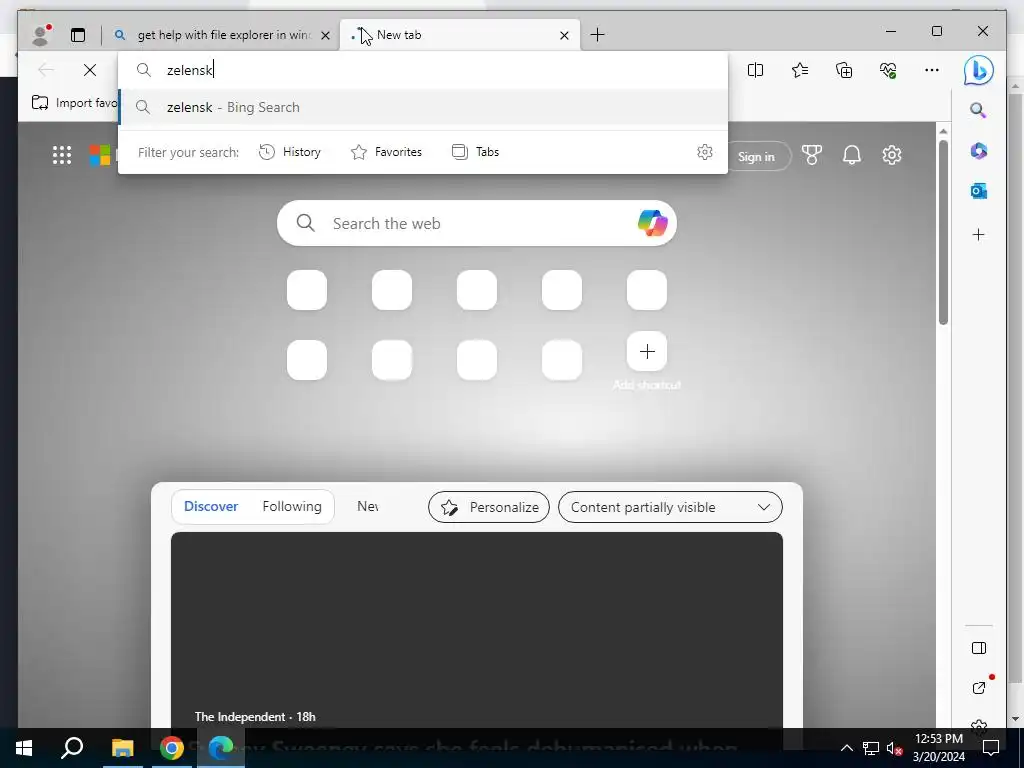The image size is (1024, 768).
Task: Open the Rewards trophy icon
Action: click(812, 155)
